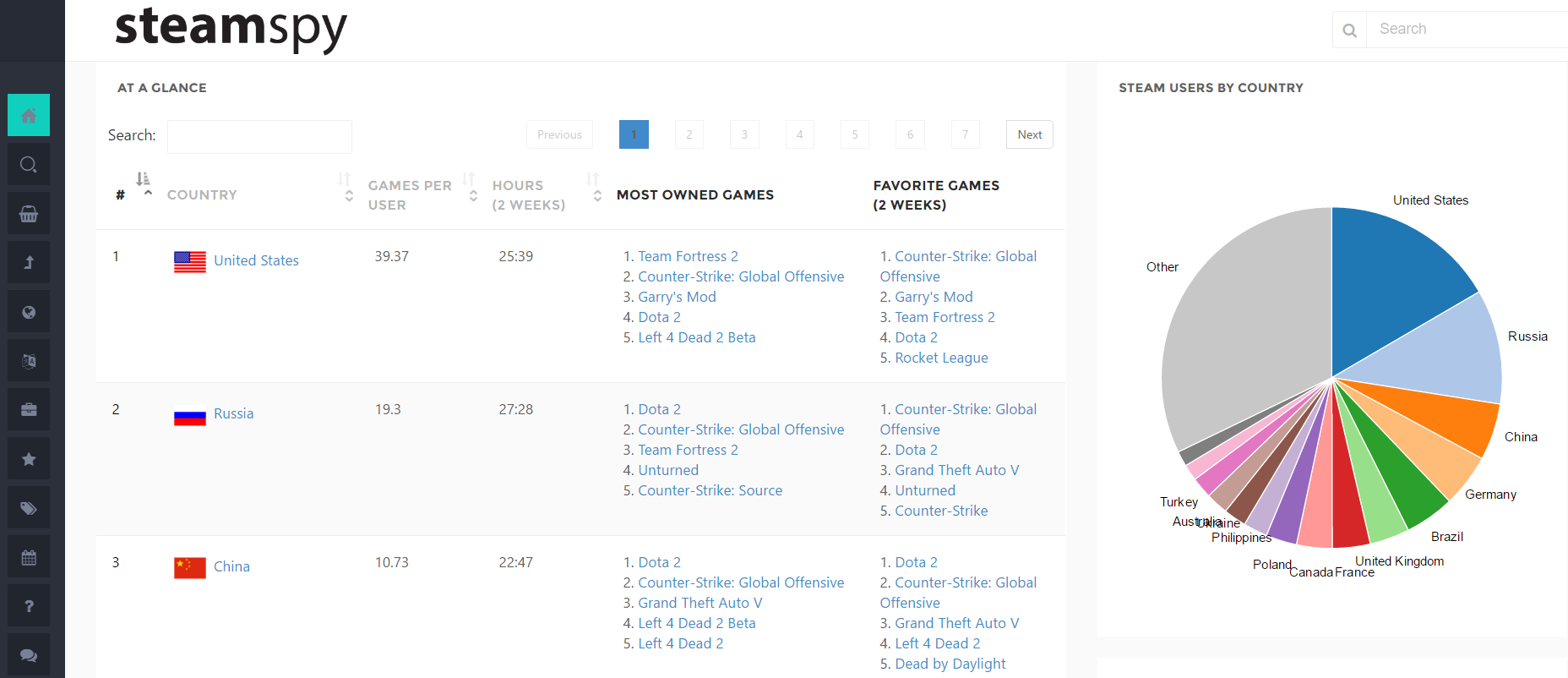Click the magnifier icon beside top search box

pyautogui.click(x=1350, y=30)
